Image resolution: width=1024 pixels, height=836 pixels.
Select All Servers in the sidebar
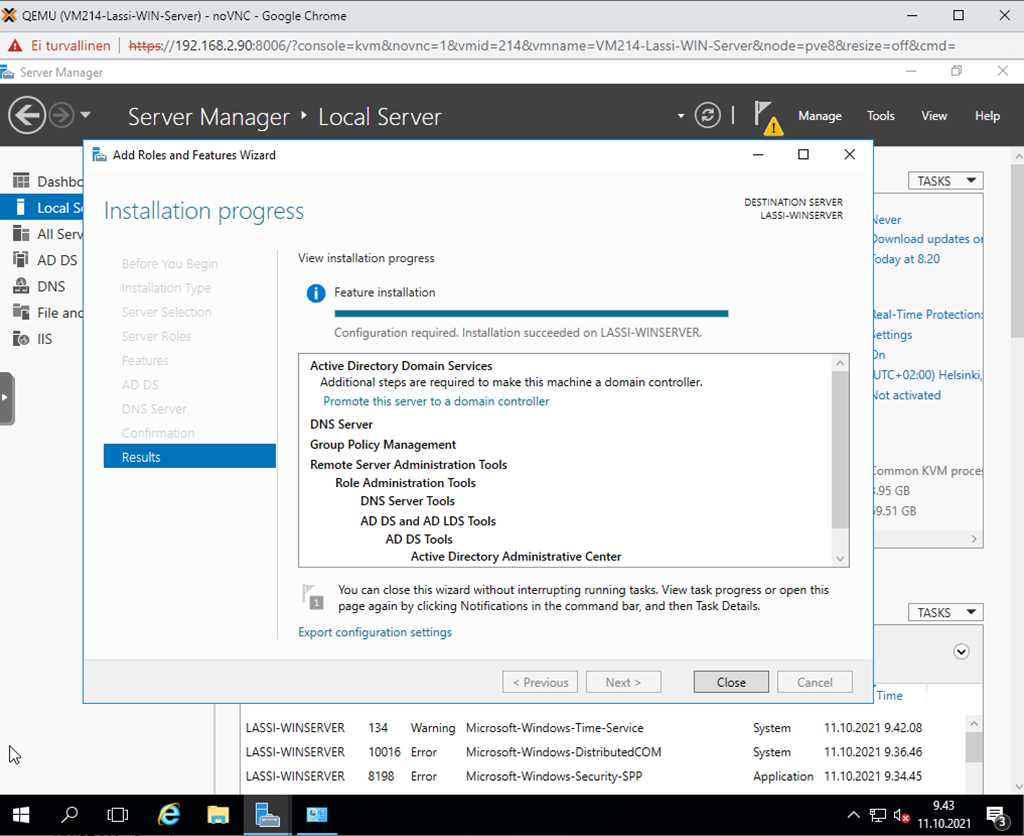pos(42,234)
